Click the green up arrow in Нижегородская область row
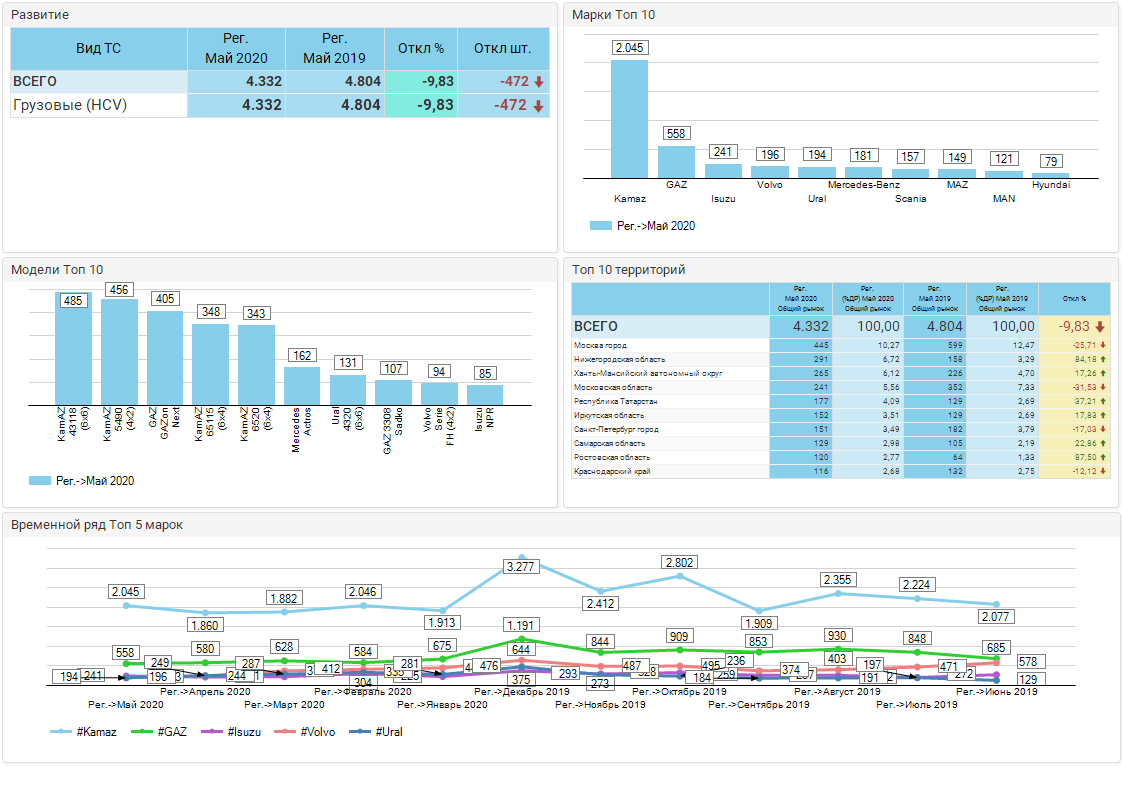This screenshot has width=1122, height=793. [1103, 359]
